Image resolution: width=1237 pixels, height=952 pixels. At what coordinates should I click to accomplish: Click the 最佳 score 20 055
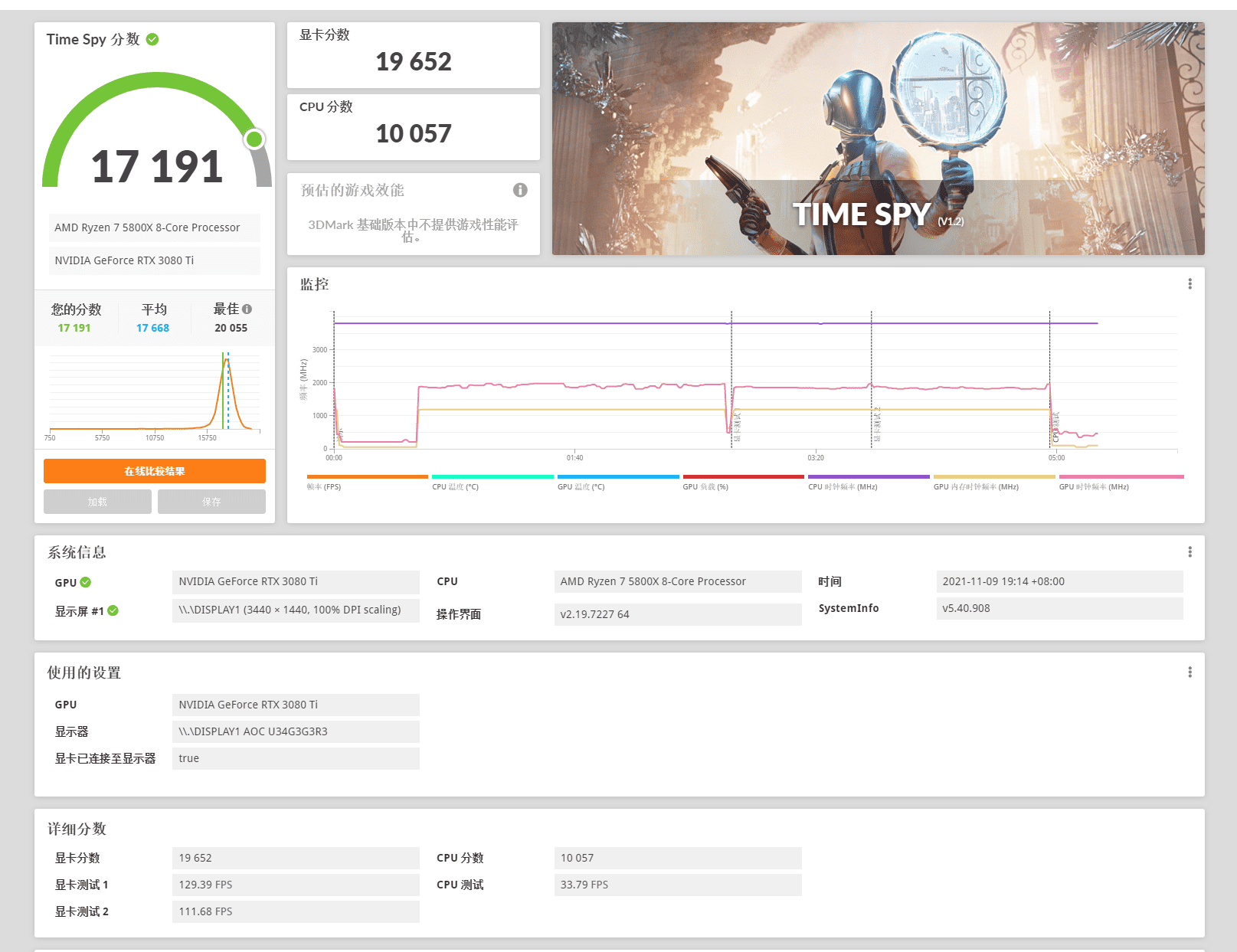231,328
